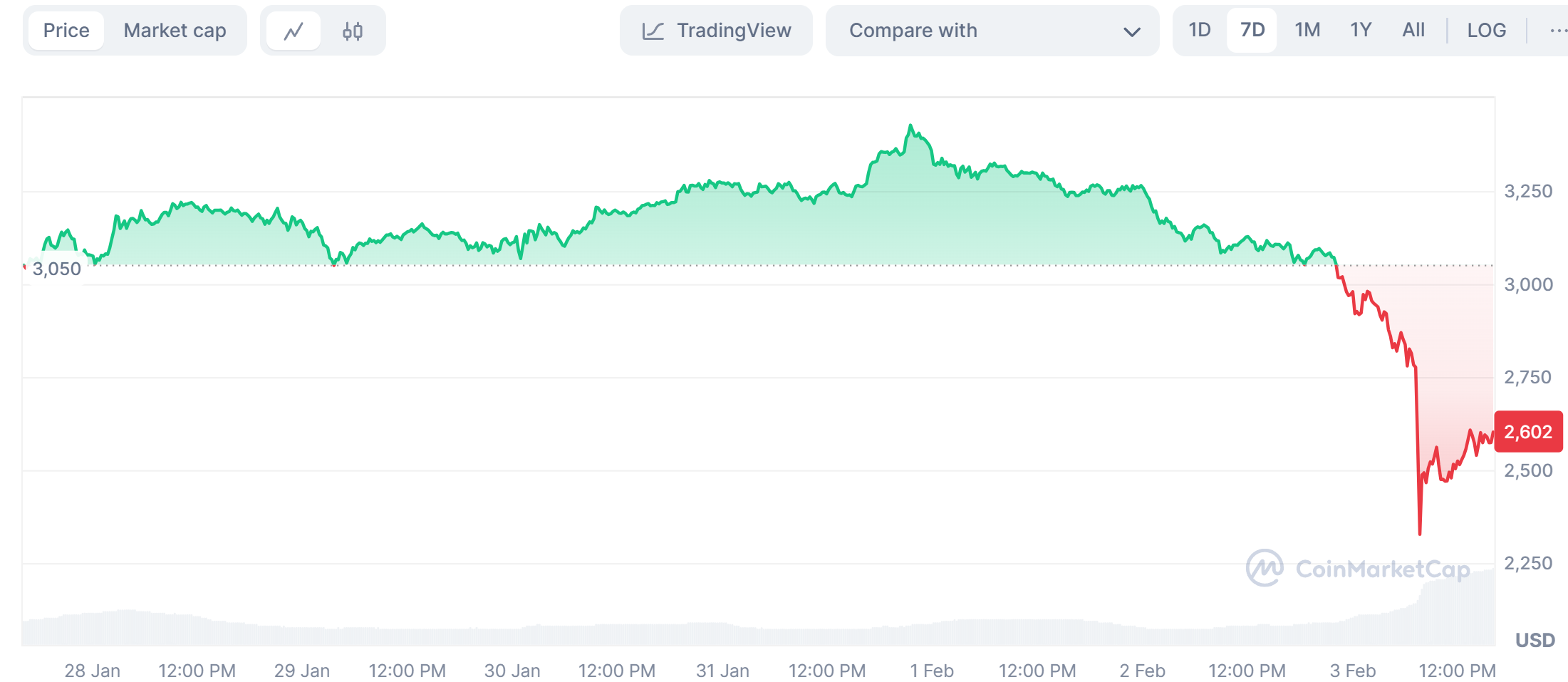Open TradingView chart mode

click(x=733, y=31)
